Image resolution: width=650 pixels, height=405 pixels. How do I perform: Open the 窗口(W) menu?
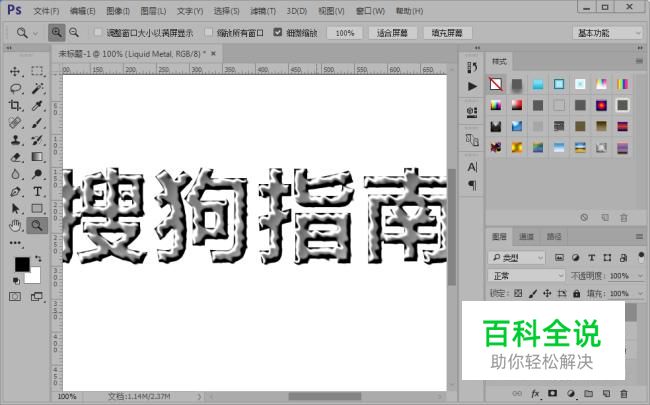tap(370, 11)
